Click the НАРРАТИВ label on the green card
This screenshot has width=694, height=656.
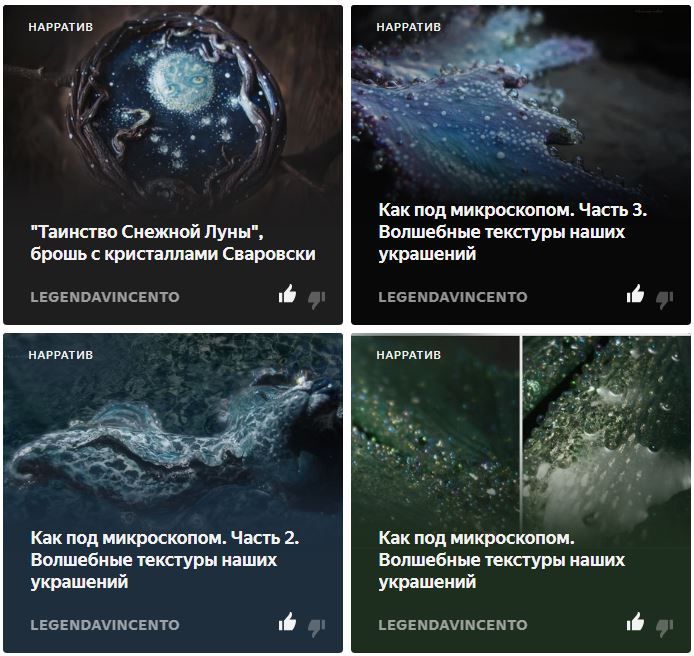click(409, 355)
